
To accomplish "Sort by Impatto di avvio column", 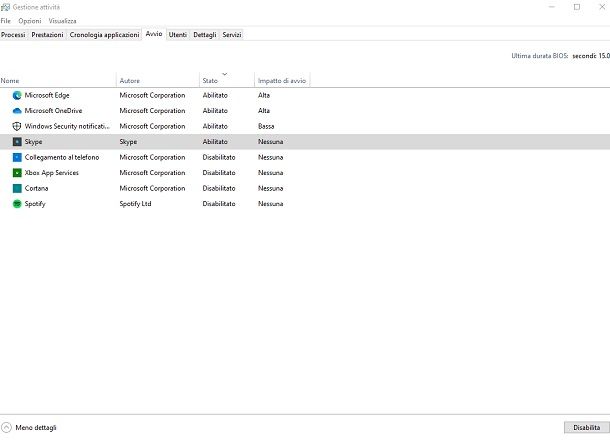I will (x=282, y=81).
